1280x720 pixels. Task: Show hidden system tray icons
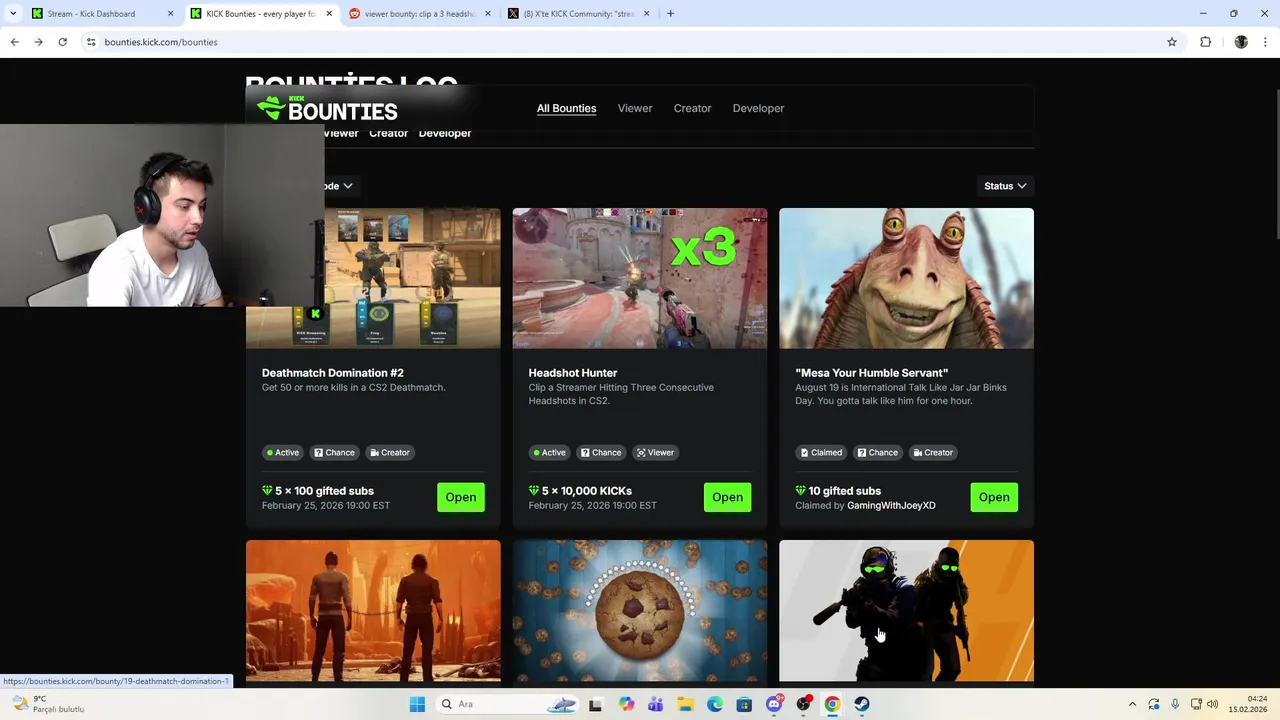tap(1132, 704)
